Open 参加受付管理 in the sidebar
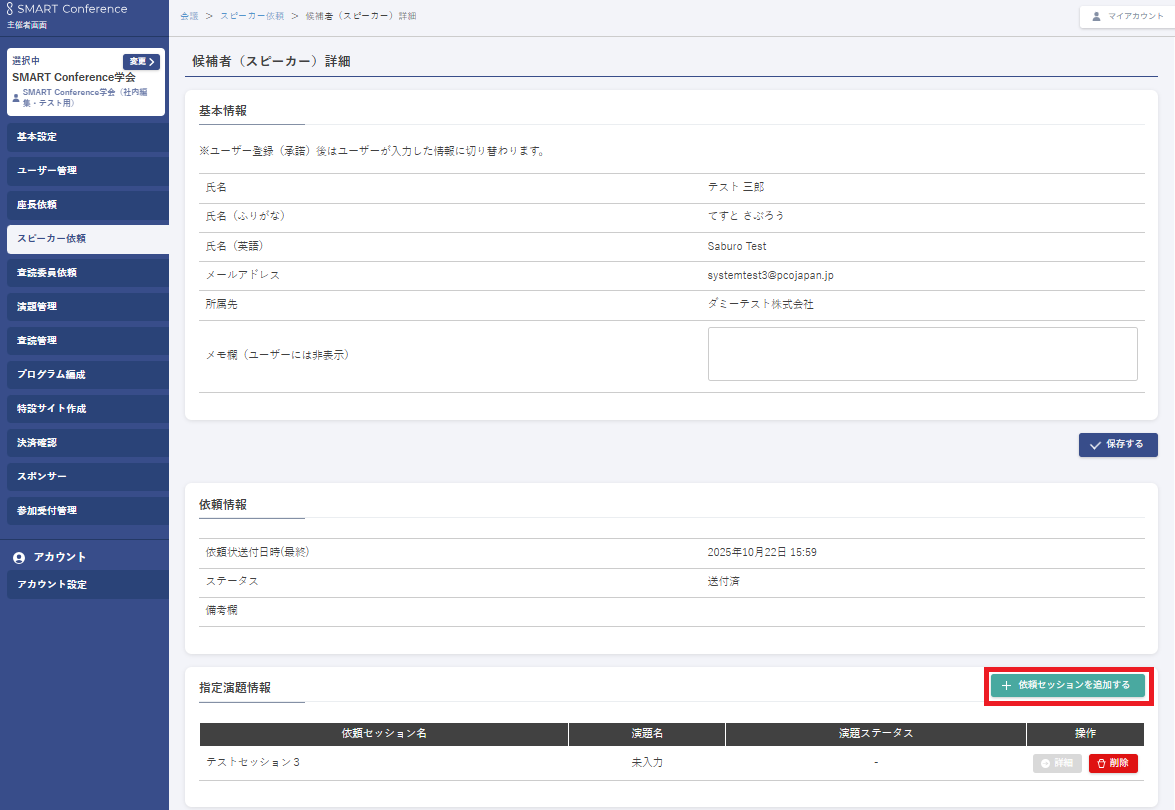 (x=85, y=510)
